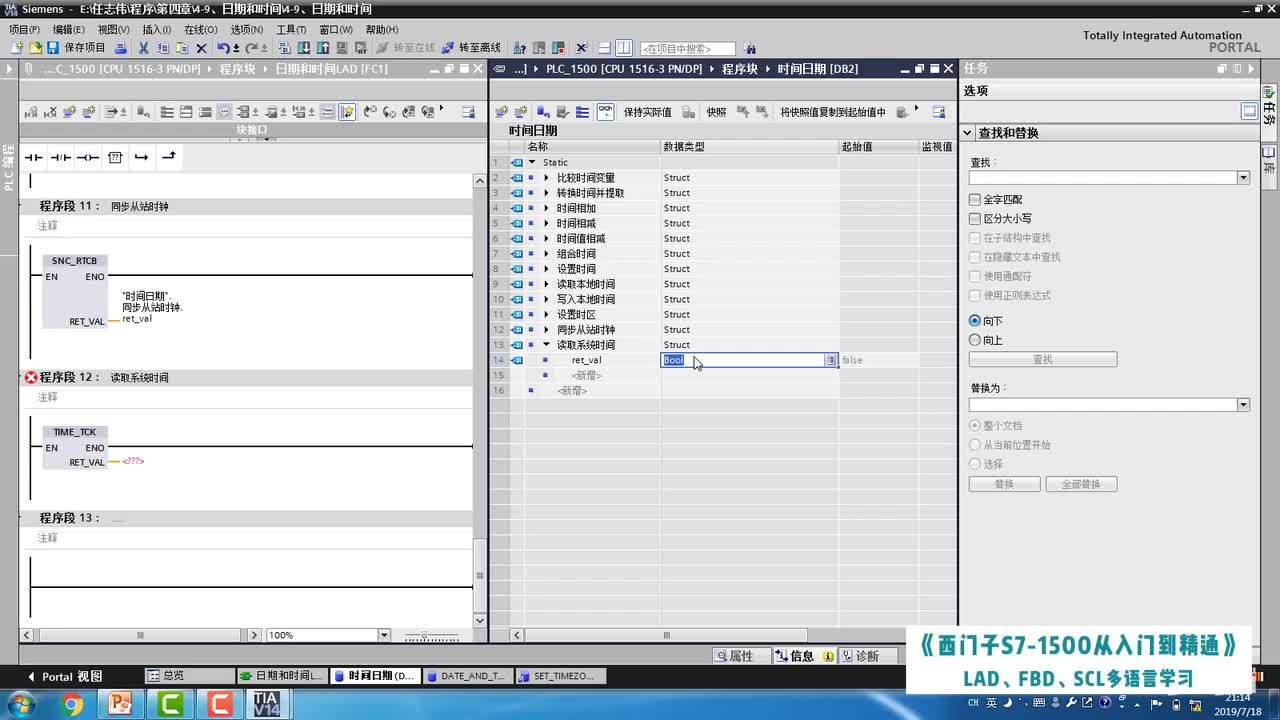This screenshot has height=720, width=1280.
Task: Expand the 转换时间并提取 struct row
Action: (x=546, y=193)
